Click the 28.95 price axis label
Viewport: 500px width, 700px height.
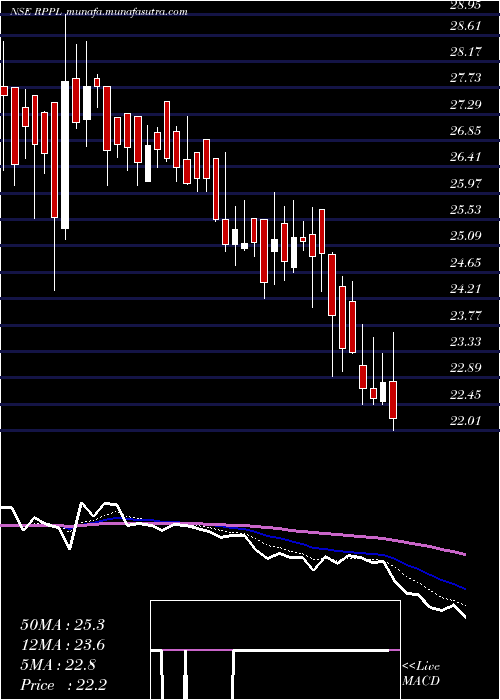(x=465, y=5)
